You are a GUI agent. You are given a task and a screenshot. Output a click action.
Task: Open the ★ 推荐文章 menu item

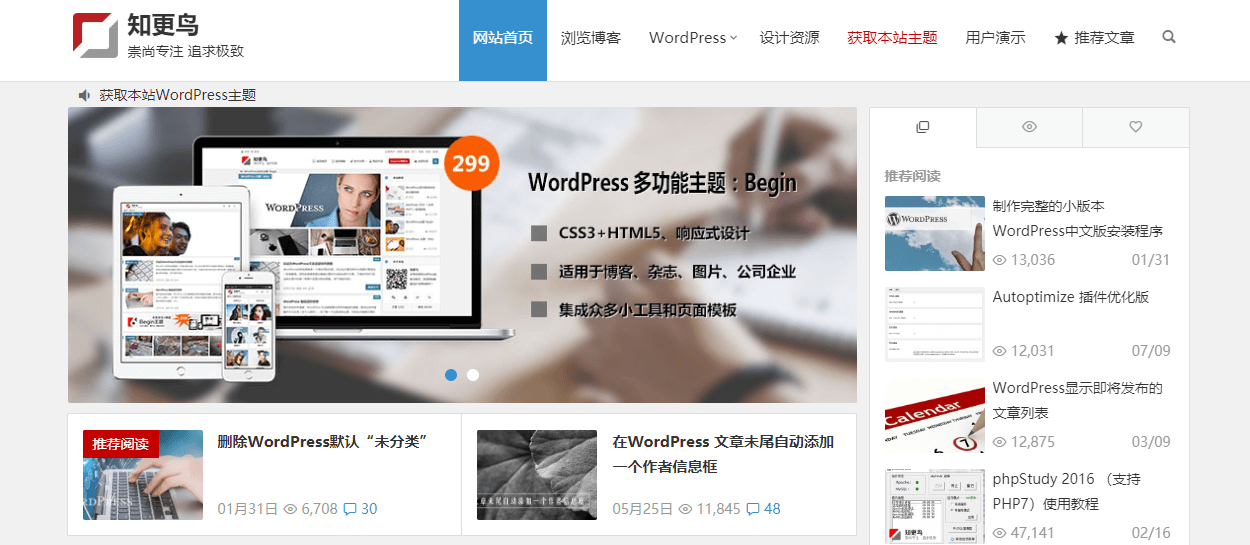(1094, 38)
